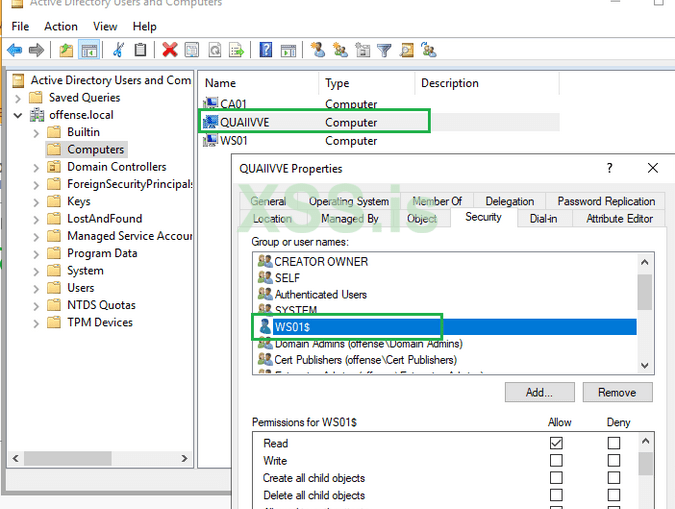Screen dimensions: 675x509
Task: Click the tree pane horizontal scrollbar thumb
Action: (x=68, y=458)
